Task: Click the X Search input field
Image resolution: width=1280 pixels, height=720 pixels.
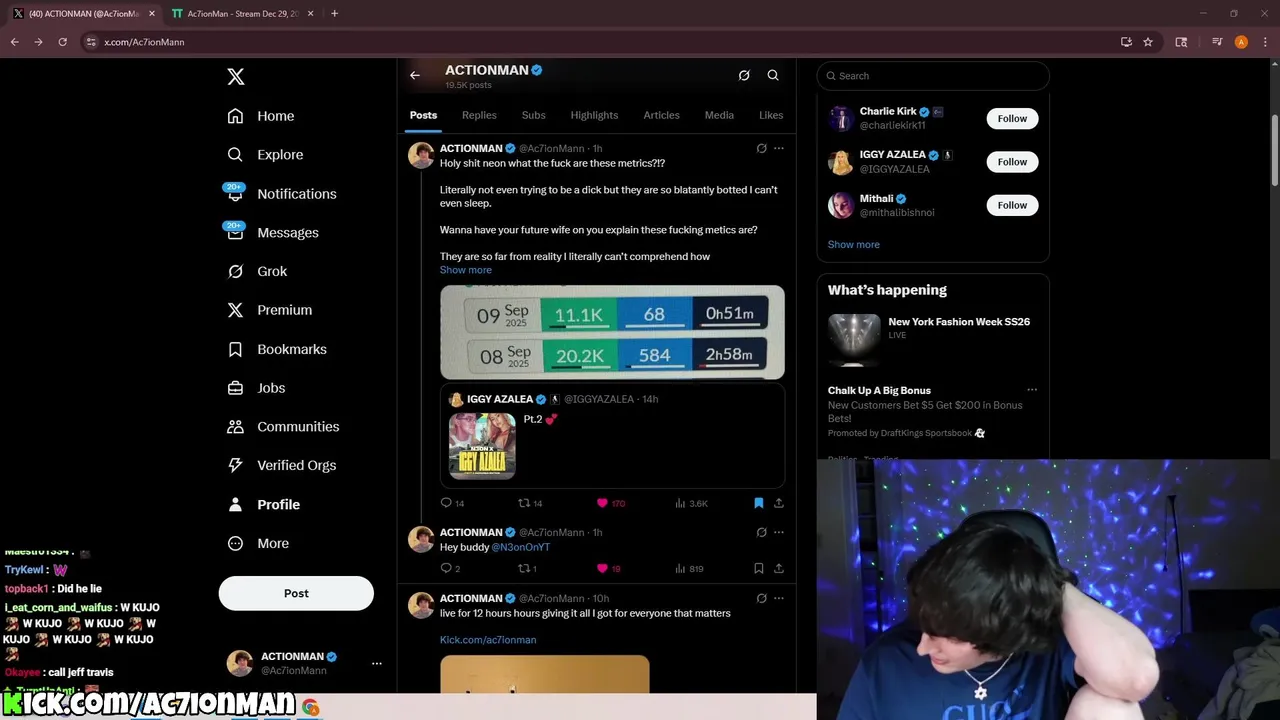Action: click(933, 76)
